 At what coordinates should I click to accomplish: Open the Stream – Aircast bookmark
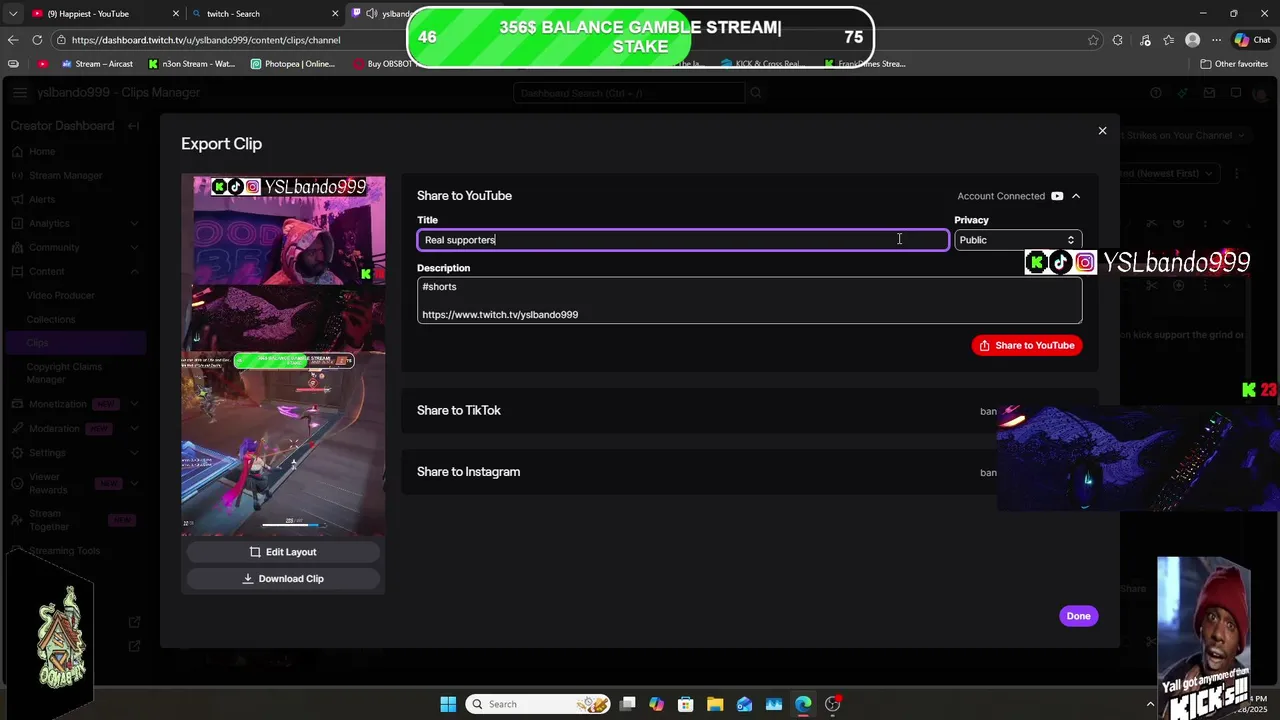coord(97,64)
